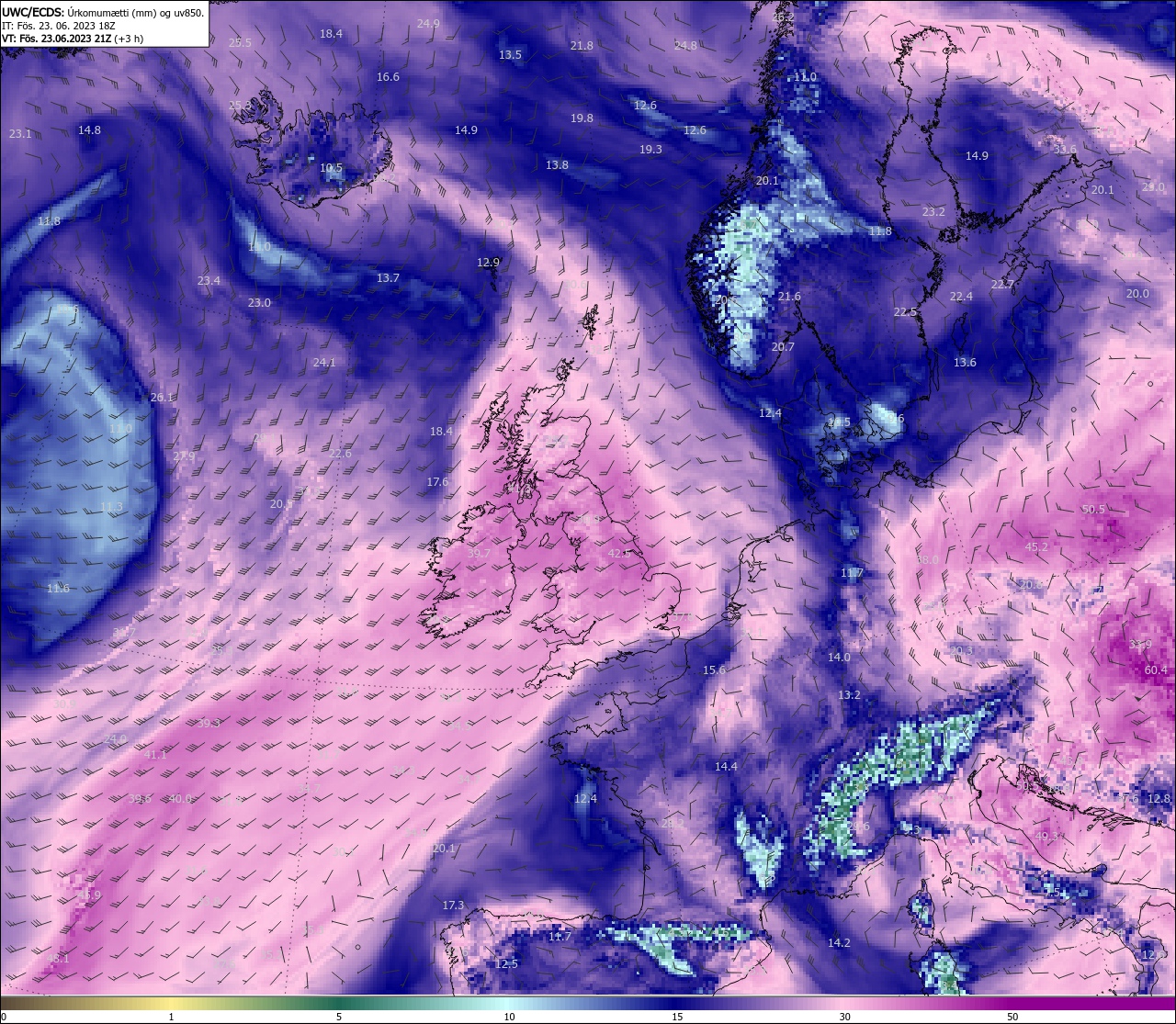Click the 19.3 value on the map
1176x1024 pixels.
coord(650,150)
